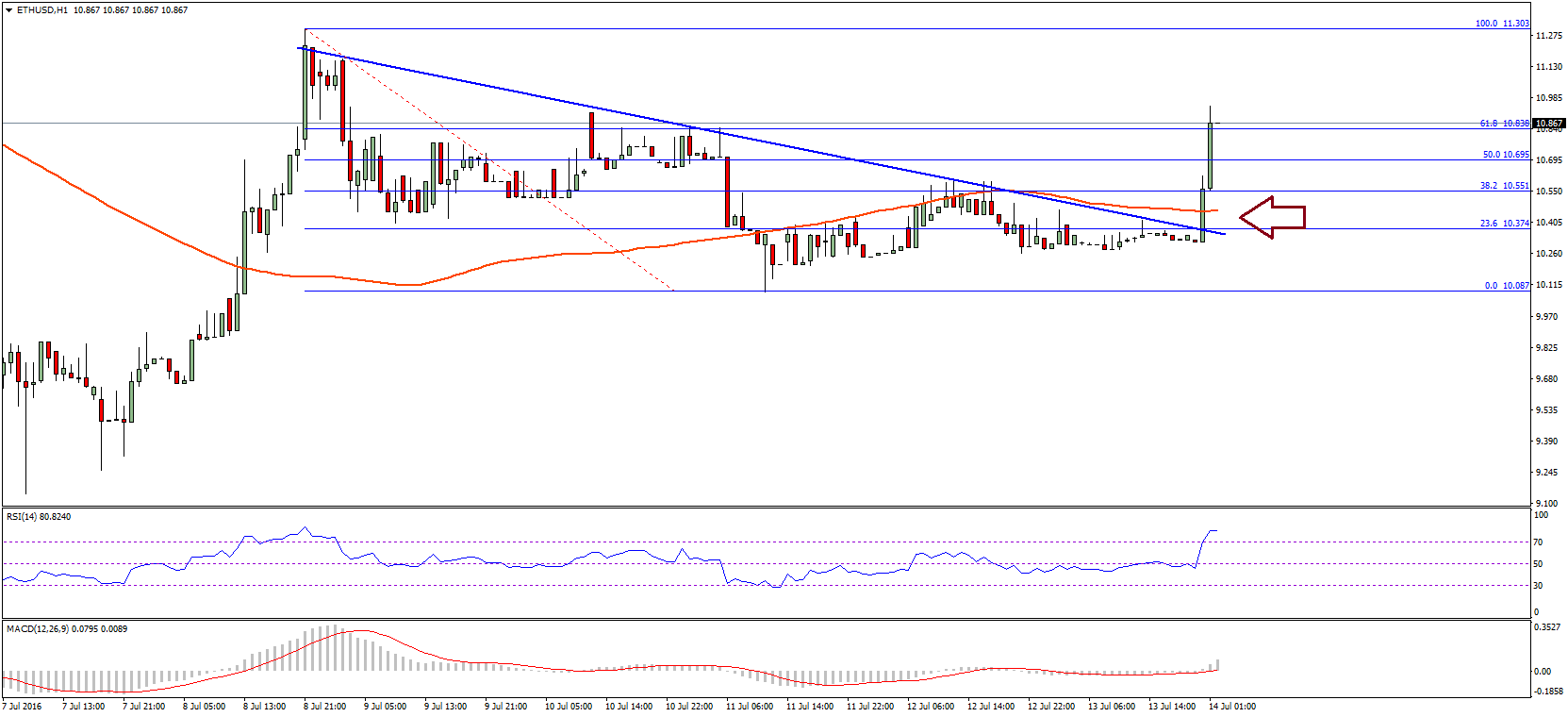Click the 12 Jul 06:00 time label
1568x717 pixels.
[931, 707]
